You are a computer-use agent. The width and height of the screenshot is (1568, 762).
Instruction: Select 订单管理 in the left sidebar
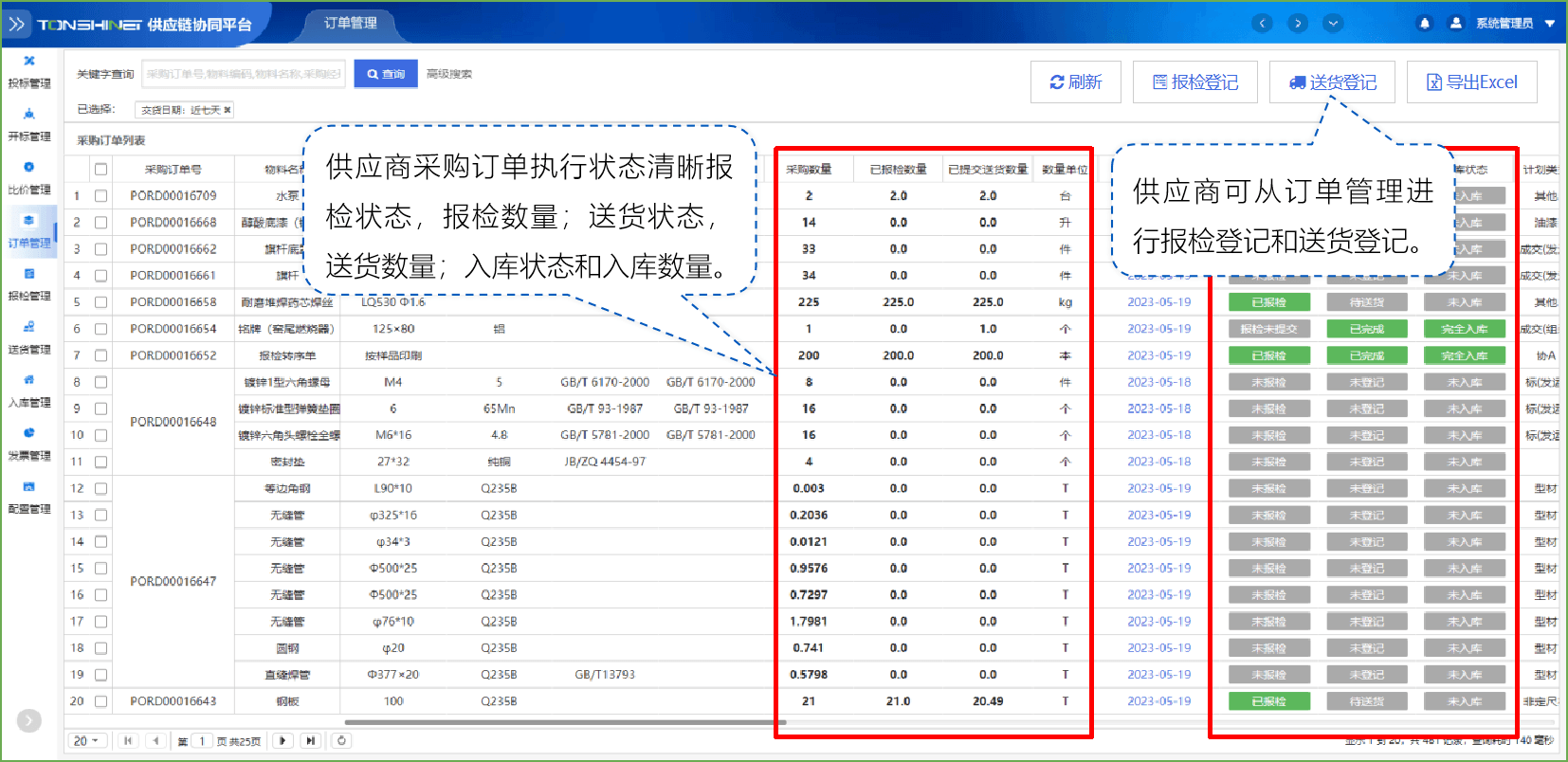29,231
